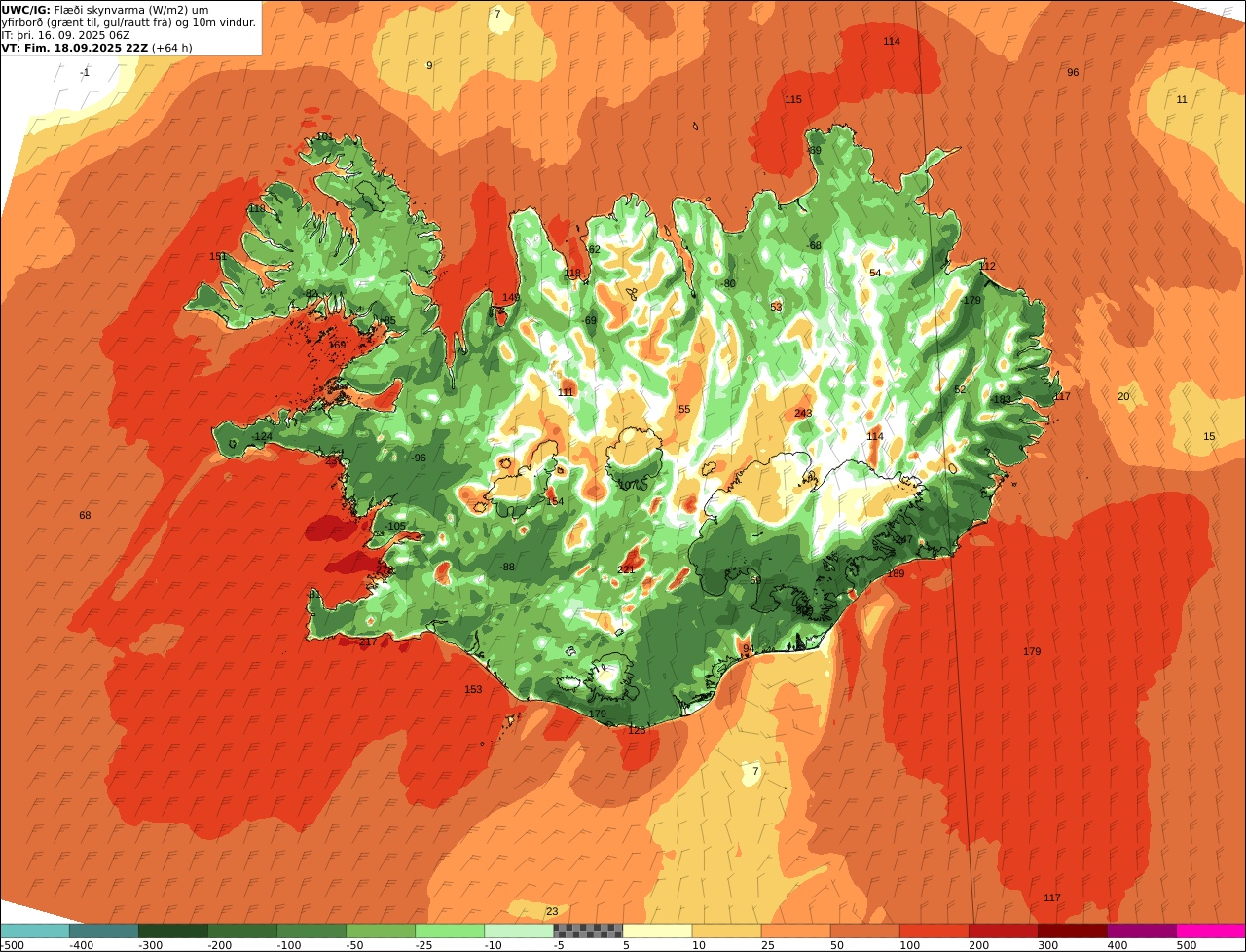Screen dimensions: 1246x952
Task: Click the initial time line 'IT: þri. 16. 09. 2025 06Z'
Action: click(66, 35)
